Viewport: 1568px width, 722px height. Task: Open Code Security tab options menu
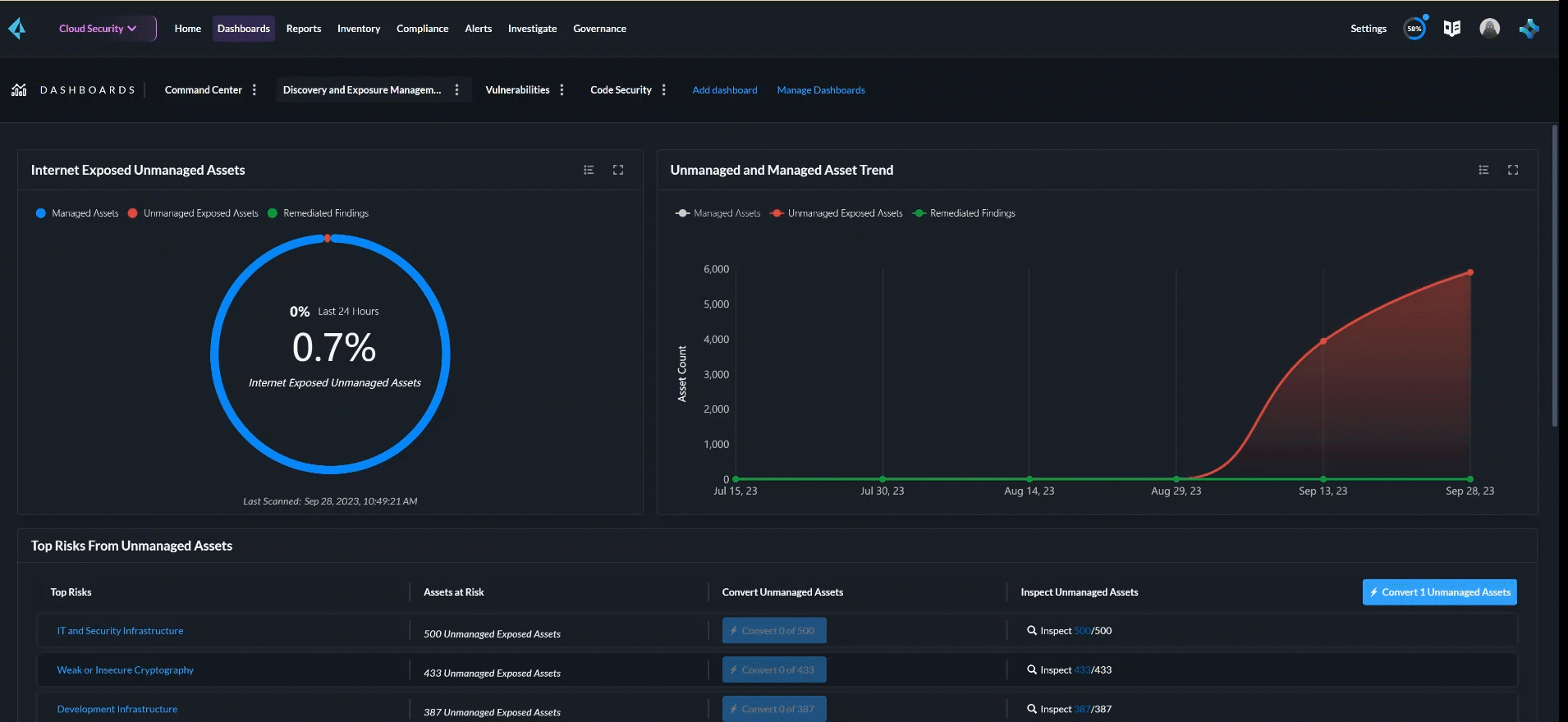[664, 90]
